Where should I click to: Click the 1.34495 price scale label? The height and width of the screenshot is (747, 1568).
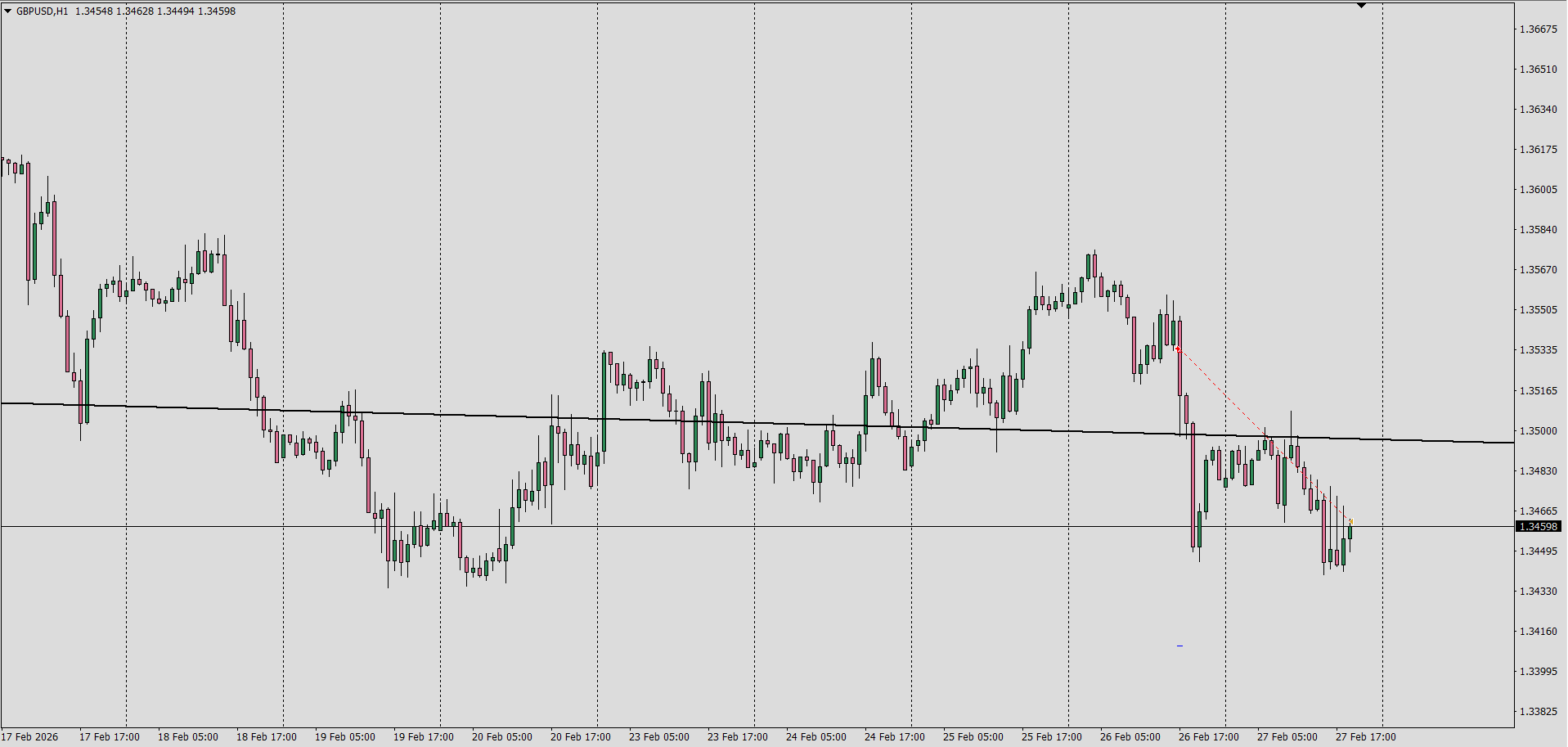click(1539, 551)
